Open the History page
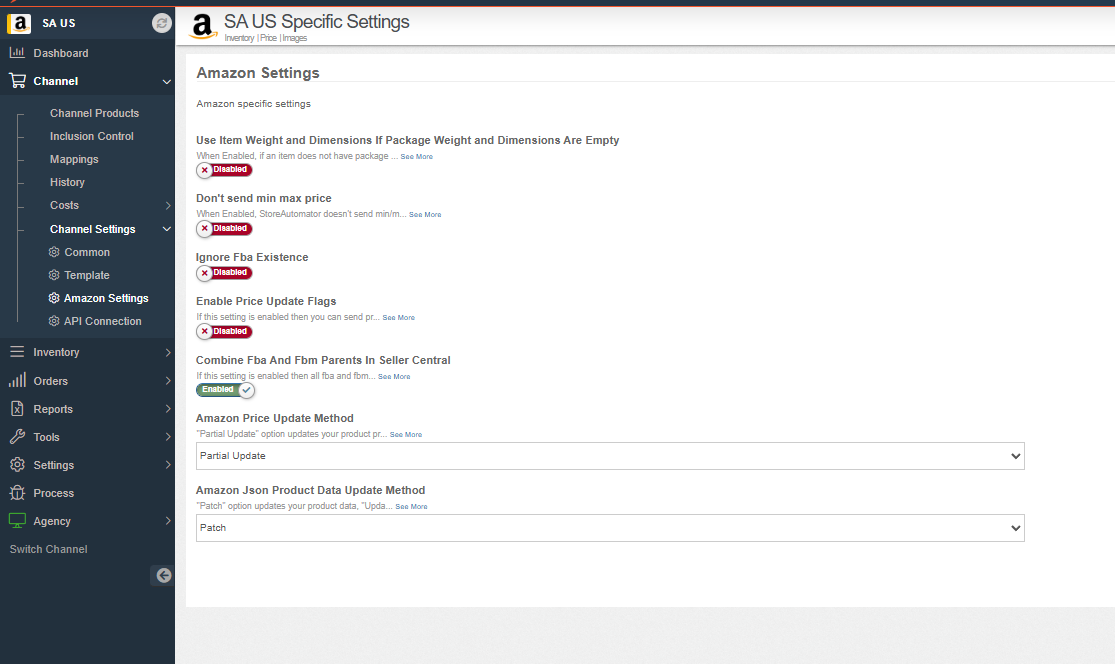Image resolution: width=1115 pixels, height=664 pixels. 67,182
